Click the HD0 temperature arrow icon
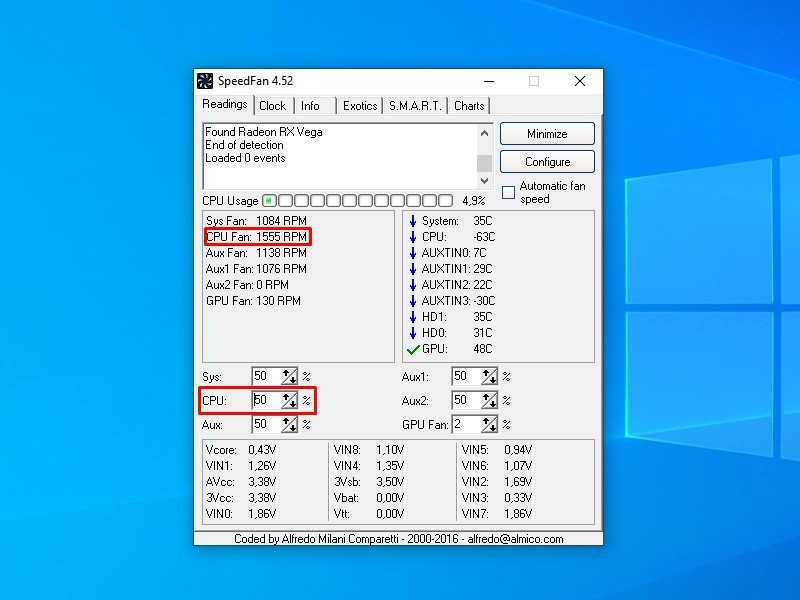The height and width of the screenshot is (600, 800). tap(413, 333)
